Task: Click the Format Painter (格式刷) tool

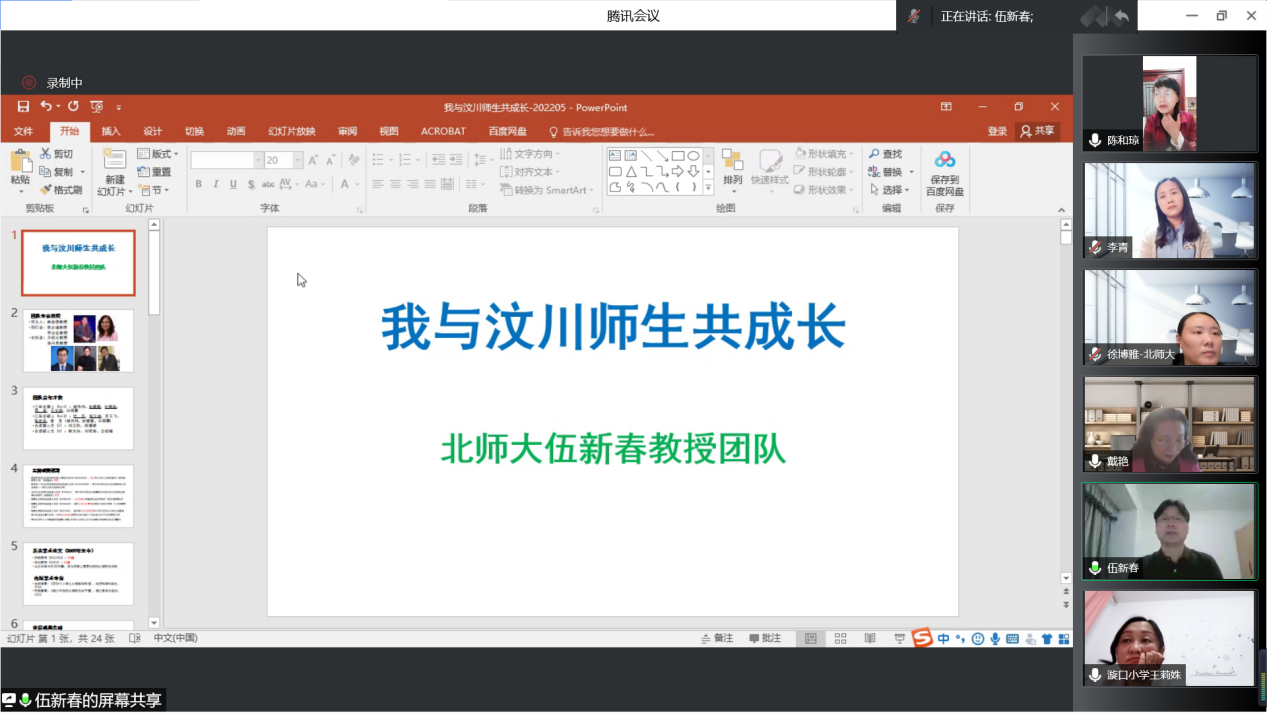Action: [x=61, y=190]
